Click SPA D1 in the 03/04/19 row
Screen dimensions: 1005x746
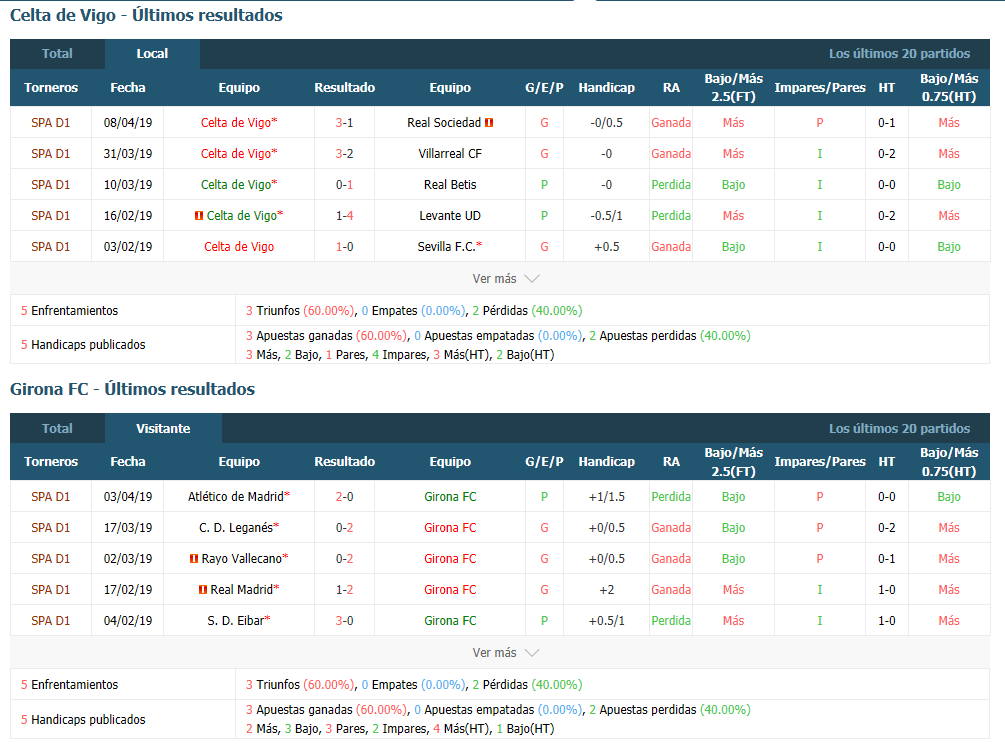[x=51, y=497]
